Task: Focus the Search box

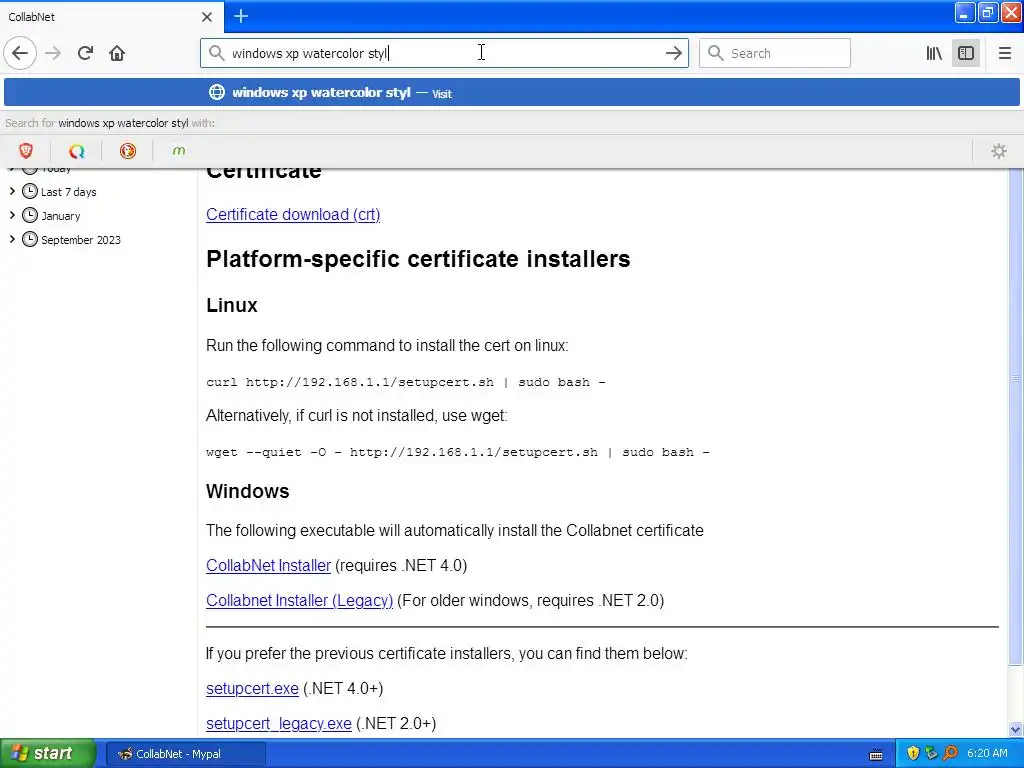Action: 775,53
